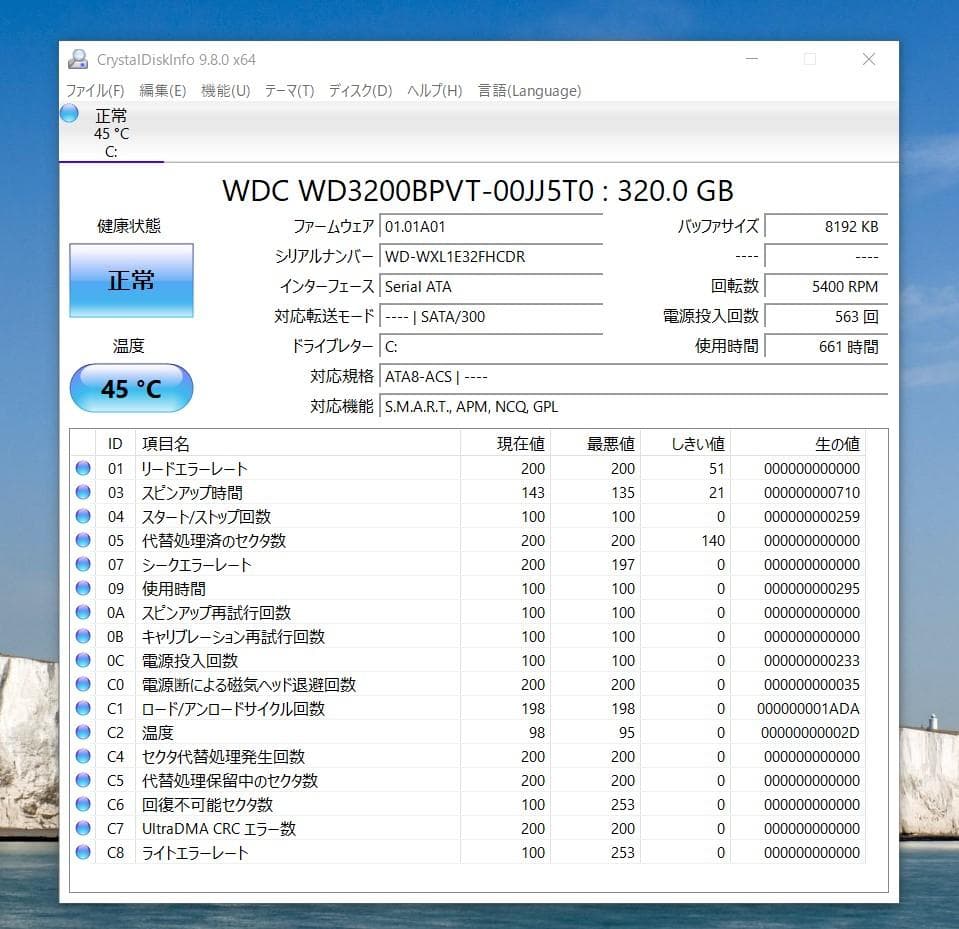959x929 pixels.
Task: Click the power-on hours value 661 時間
Action: [826, 347]
